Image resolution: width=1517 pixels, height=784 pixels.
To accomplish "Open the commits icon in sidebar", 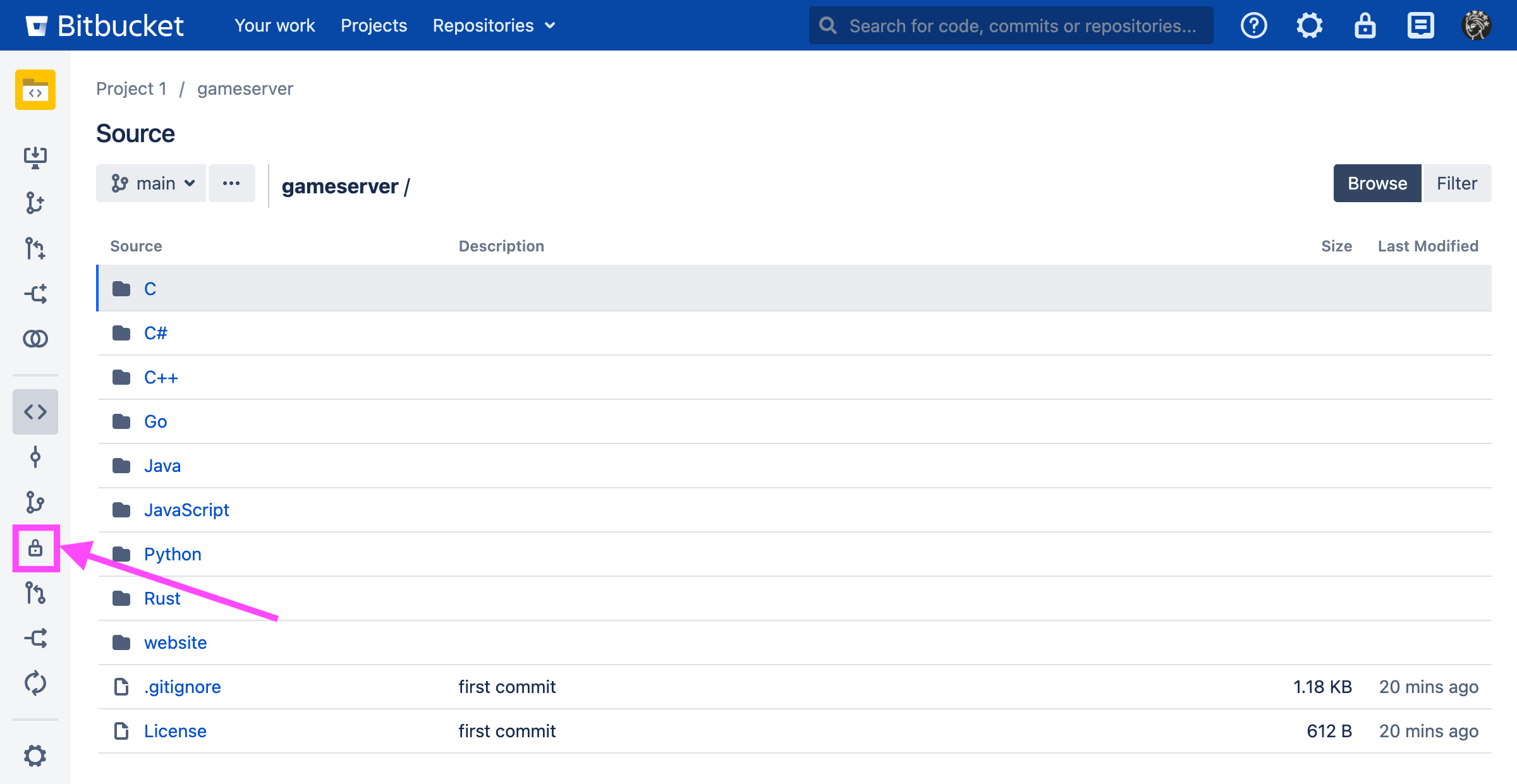I will pyautogui.click(x=35, y=457).
